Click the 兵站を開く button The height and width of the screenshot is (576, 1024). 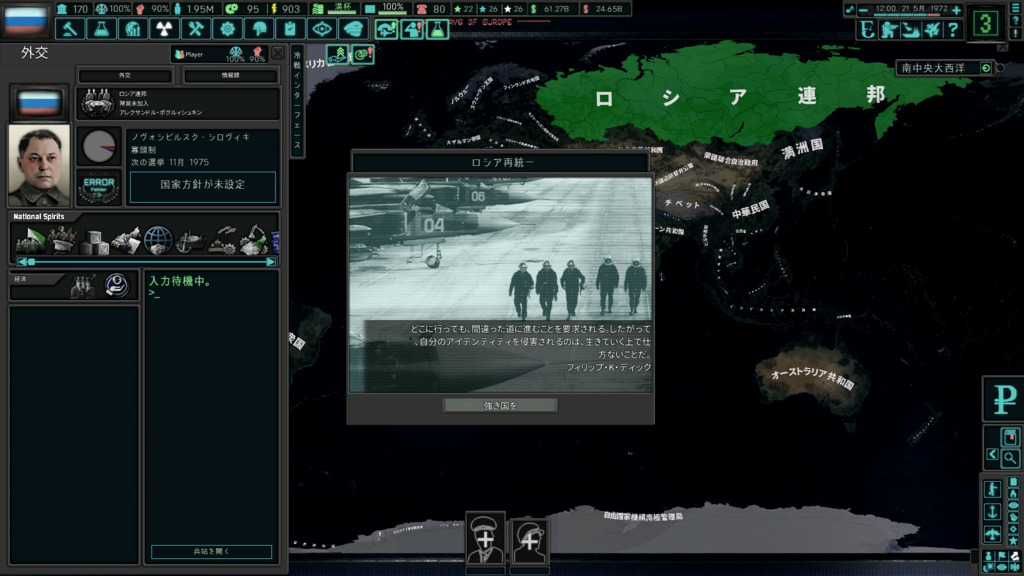point(212,552)
